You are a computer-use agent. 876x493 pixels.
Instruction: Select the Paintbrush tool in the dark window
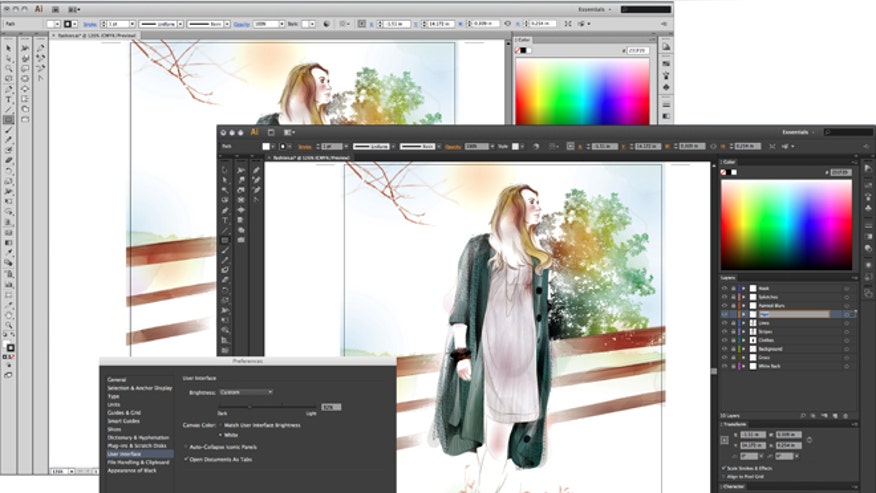click(225, 250)
